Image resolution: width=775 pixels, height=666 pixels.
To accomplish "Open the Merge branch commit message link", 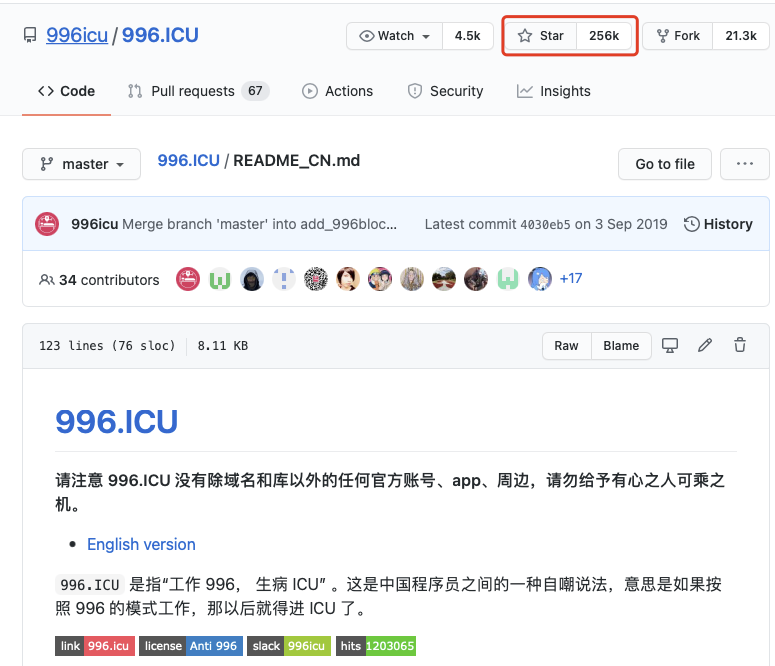I will point(259,224).
